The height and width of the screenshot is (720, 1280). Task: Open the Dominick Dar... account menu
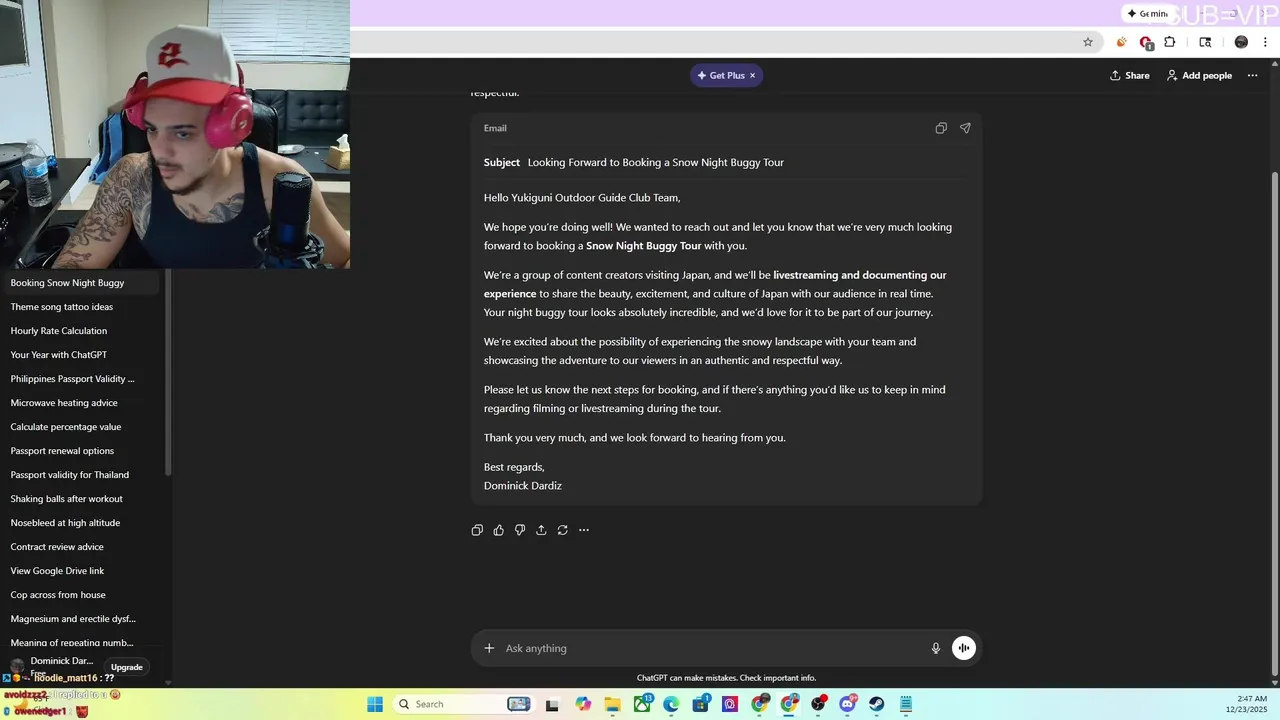tap(52, 665)
